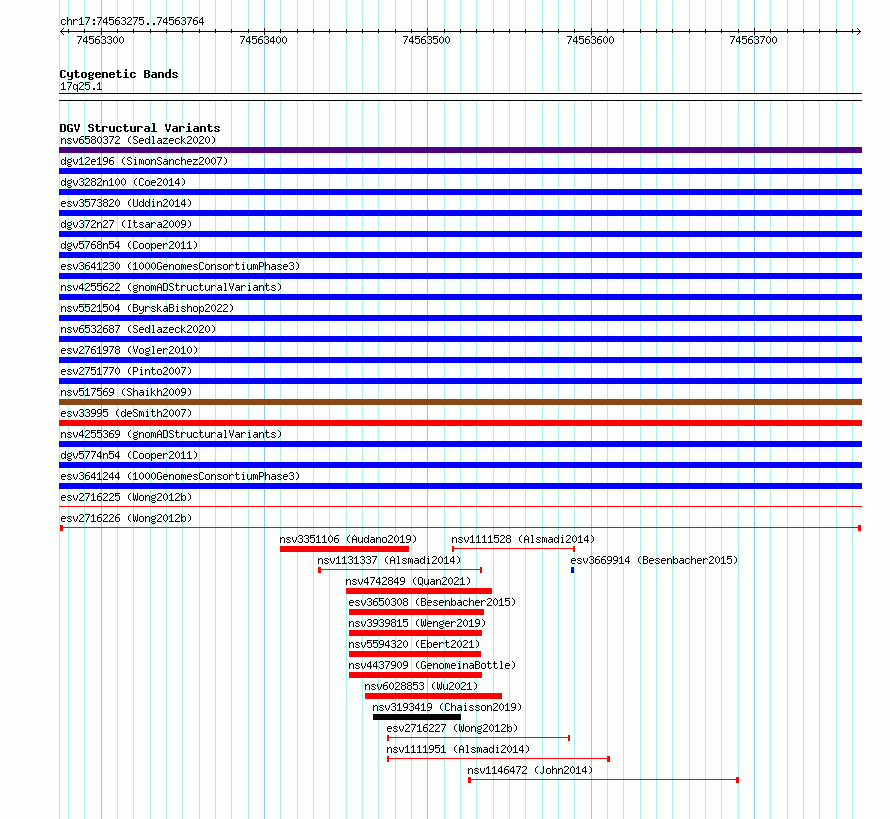This screenshot has width=890, height=819.
Task: Click nsv6532687 (Sedlazeck2020) label
Action: [x=138, y=329]
